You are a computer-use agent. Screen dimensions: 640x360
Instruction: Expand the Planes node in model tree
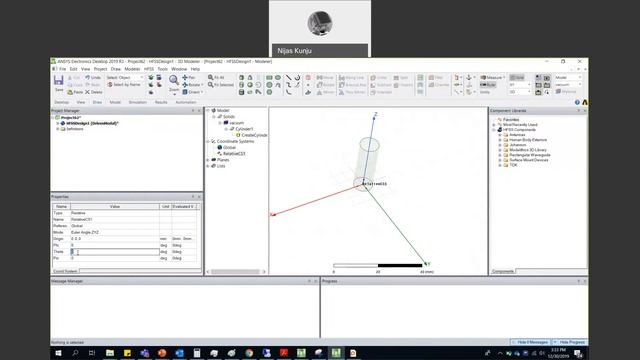click(208, 160)
